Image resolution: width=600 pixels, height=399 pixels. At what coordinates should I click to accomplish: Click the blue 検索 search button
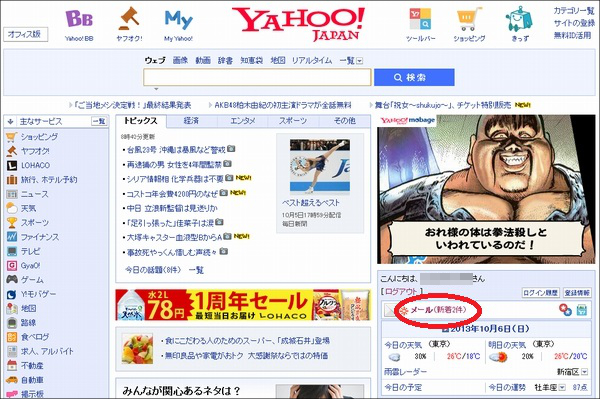click(x=414, y=78)
